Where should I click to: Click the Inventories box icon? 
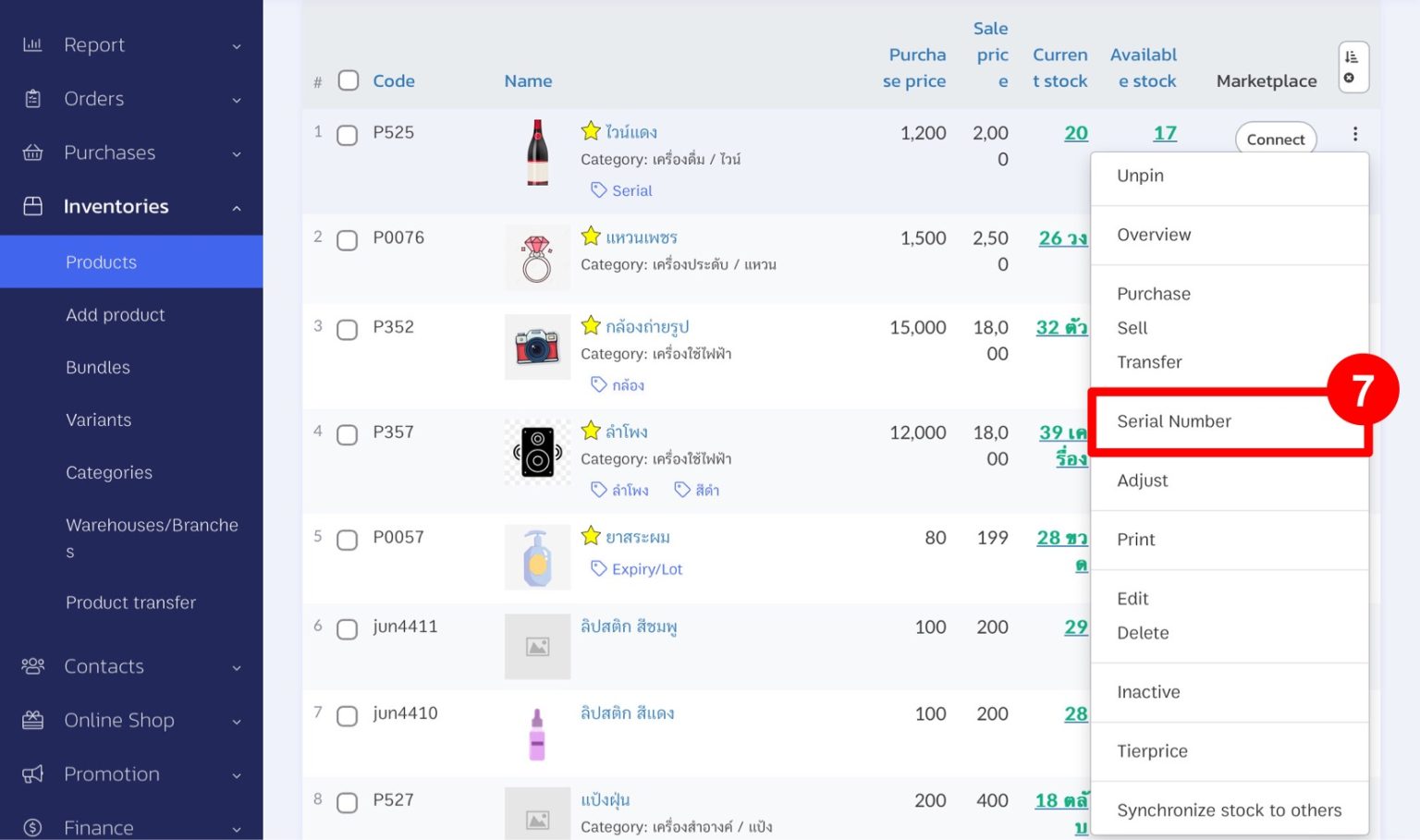tap(32, 206)
